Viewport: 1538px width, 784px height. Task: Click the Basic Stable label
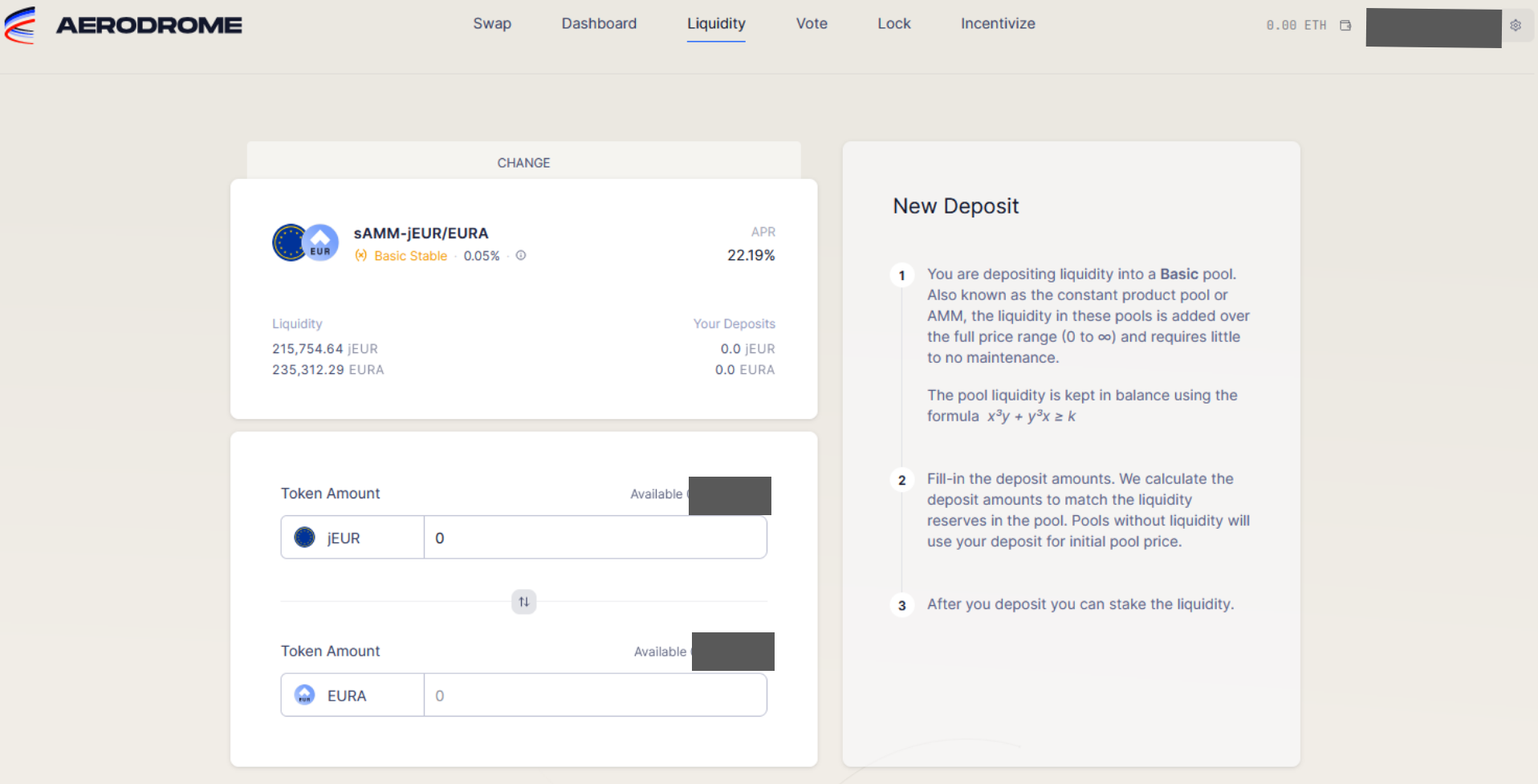point(410,256)
